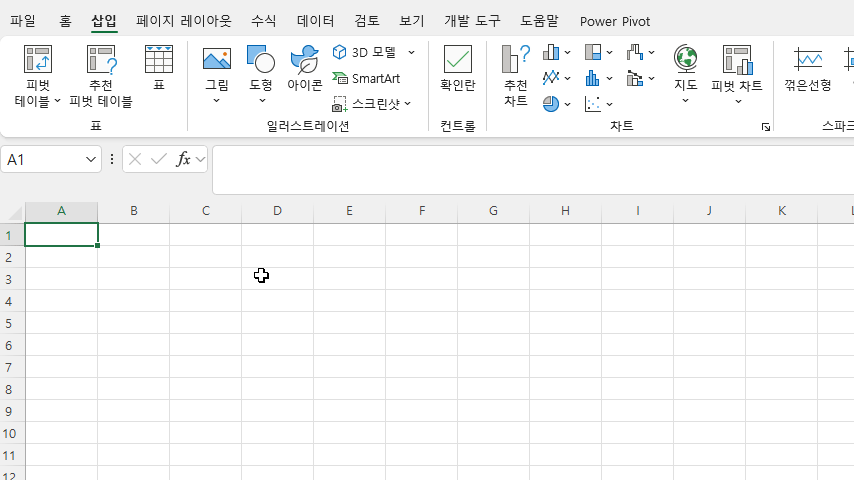Insert a Table (표) icon
This screenshot has height=480, width=854.
click(x=159, y=59)
